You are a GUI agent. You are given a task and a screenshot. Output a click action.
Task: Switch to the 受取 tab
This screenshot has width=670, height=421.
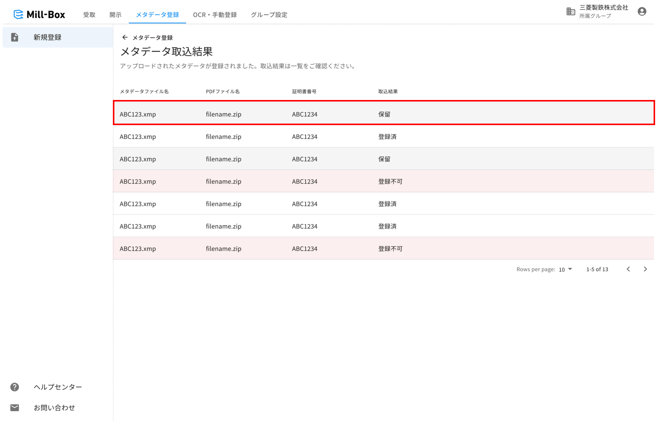coord(89,15)
